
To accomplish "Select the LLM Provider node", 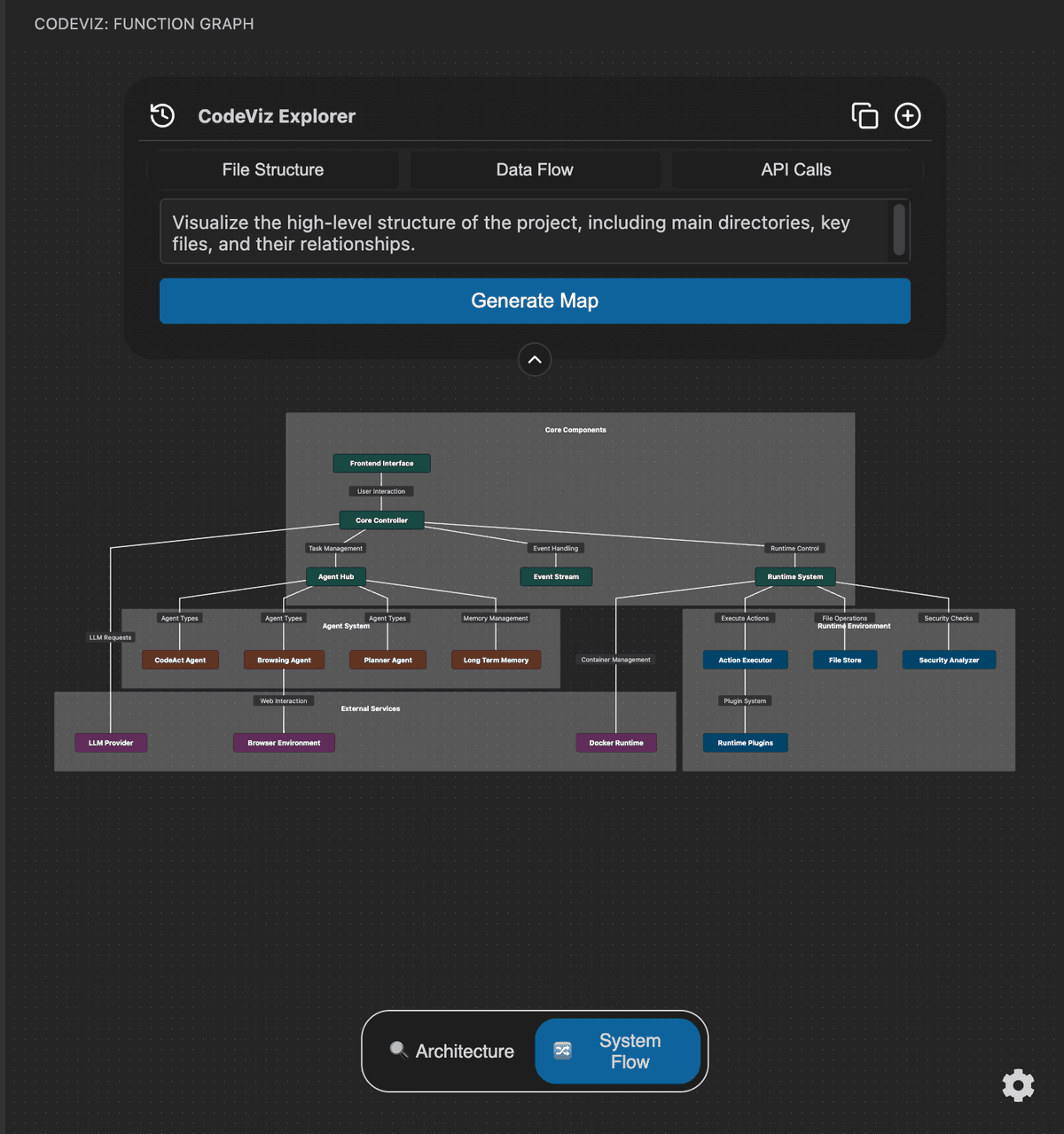I will pos(111,743).
